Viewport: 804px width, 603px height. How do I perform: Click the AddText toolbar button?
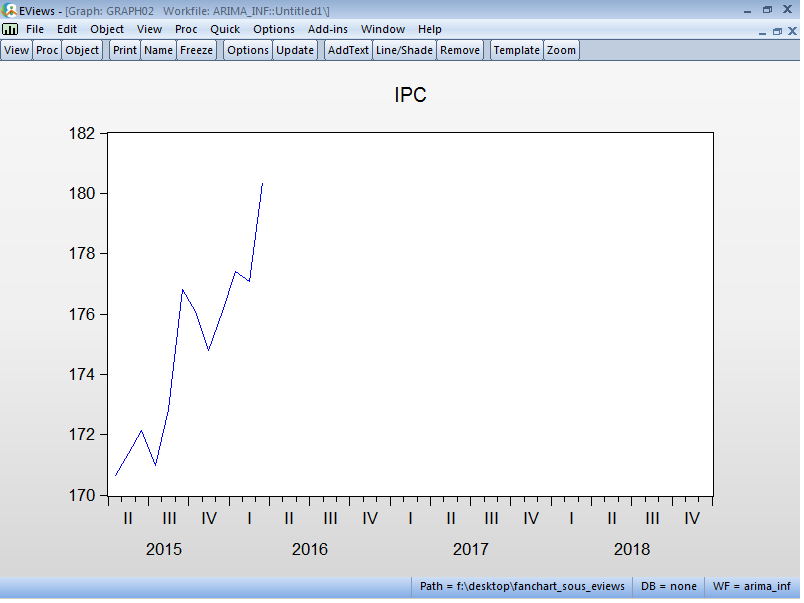(x=348, y=50)
